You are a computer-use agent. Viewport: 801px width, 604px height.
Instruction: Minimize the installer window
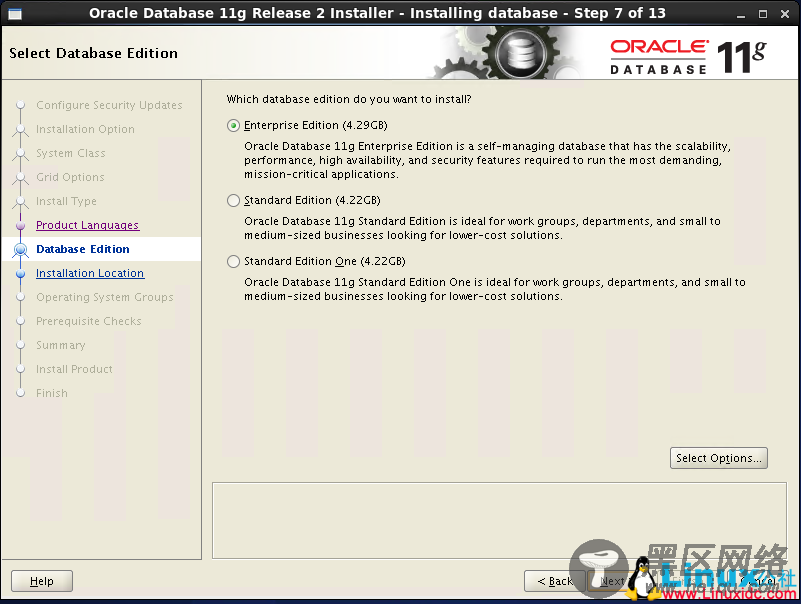click(x=741, y=14)
